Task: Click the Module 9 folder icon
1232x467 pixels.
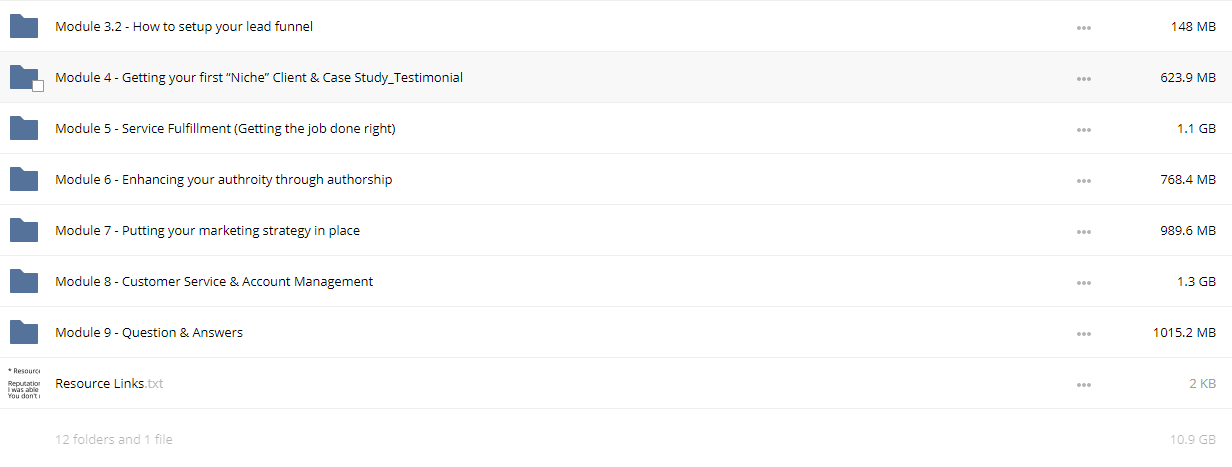Action: (x=23, y=332)
